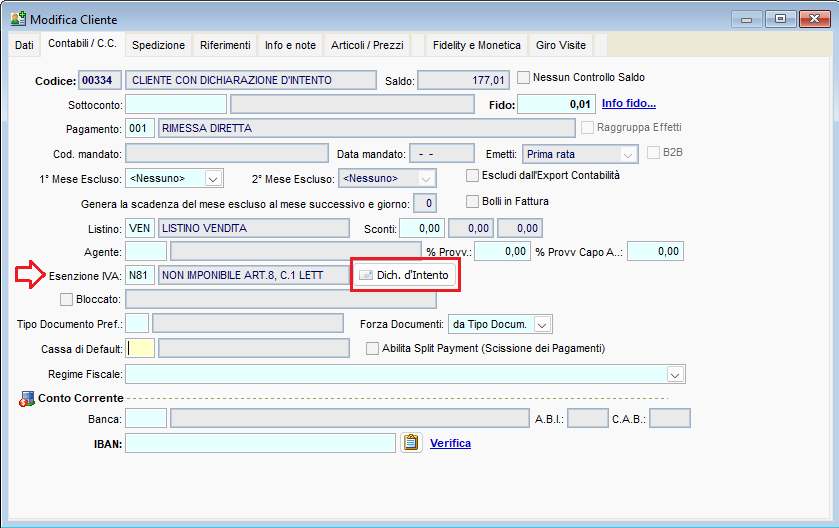Check the Bloccato checkbox
This screenshot has width=839, height=528.
click(67, 299)
